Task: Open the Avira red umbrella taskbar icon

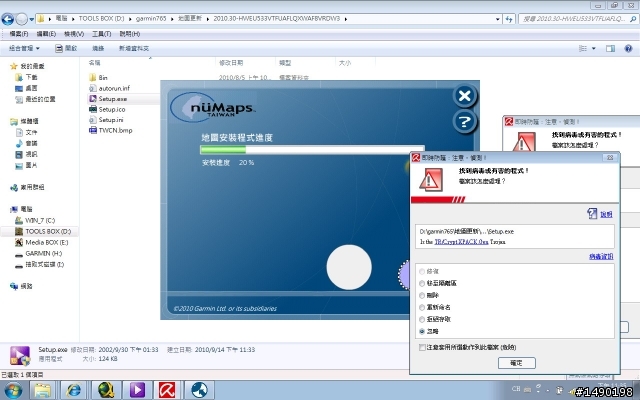Action: (x=167, y=391)
